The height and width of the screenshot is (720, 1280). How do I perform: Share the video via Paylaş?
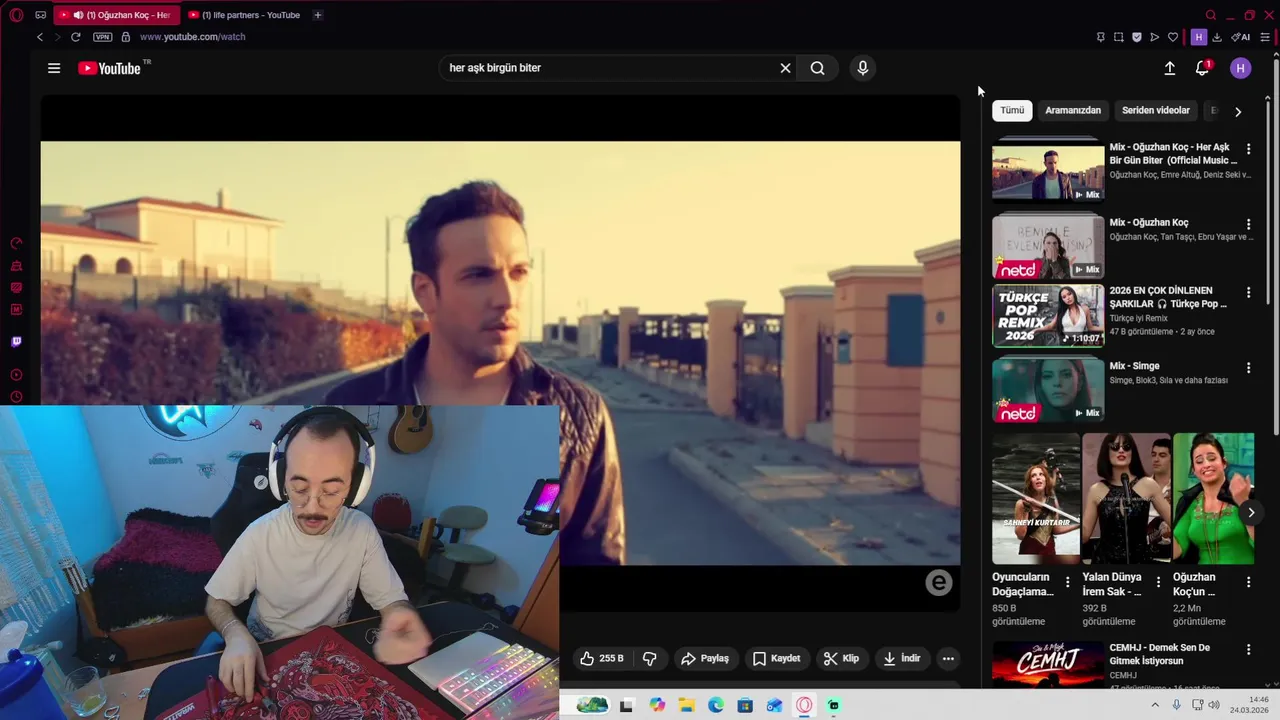(705, 658)
